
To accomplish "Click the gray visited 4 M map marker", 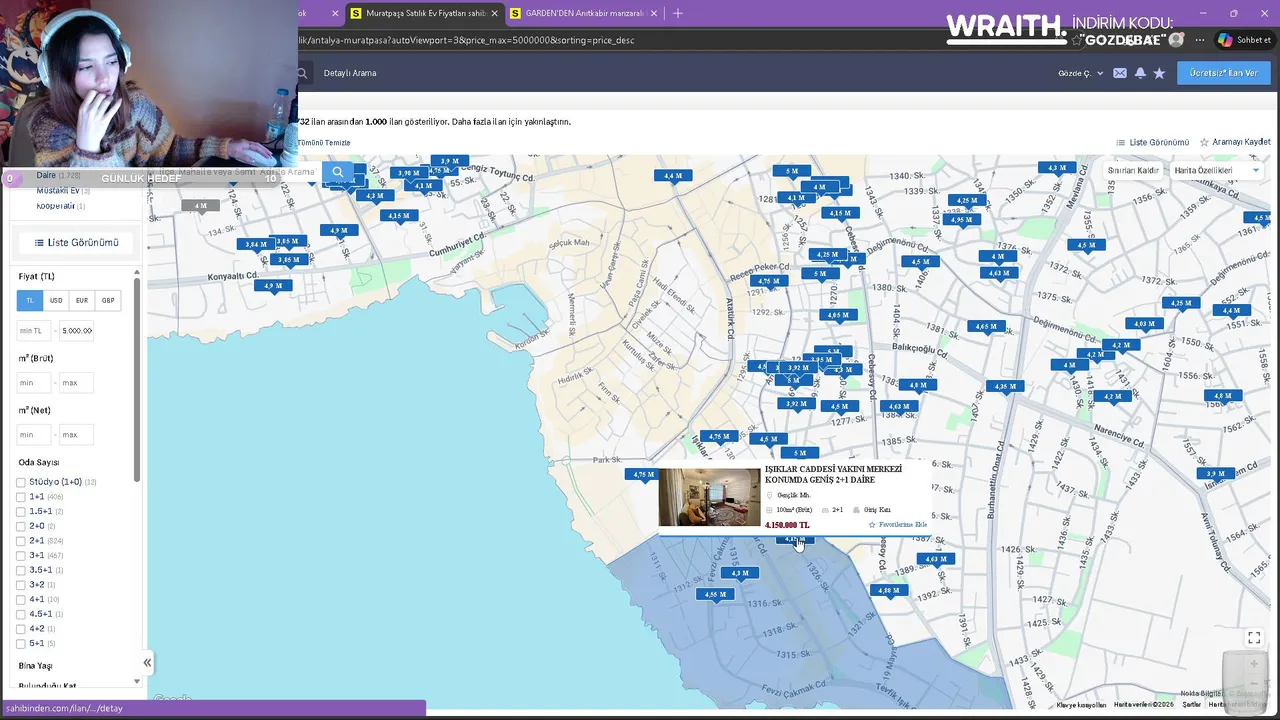I will [x=201, y=206].
